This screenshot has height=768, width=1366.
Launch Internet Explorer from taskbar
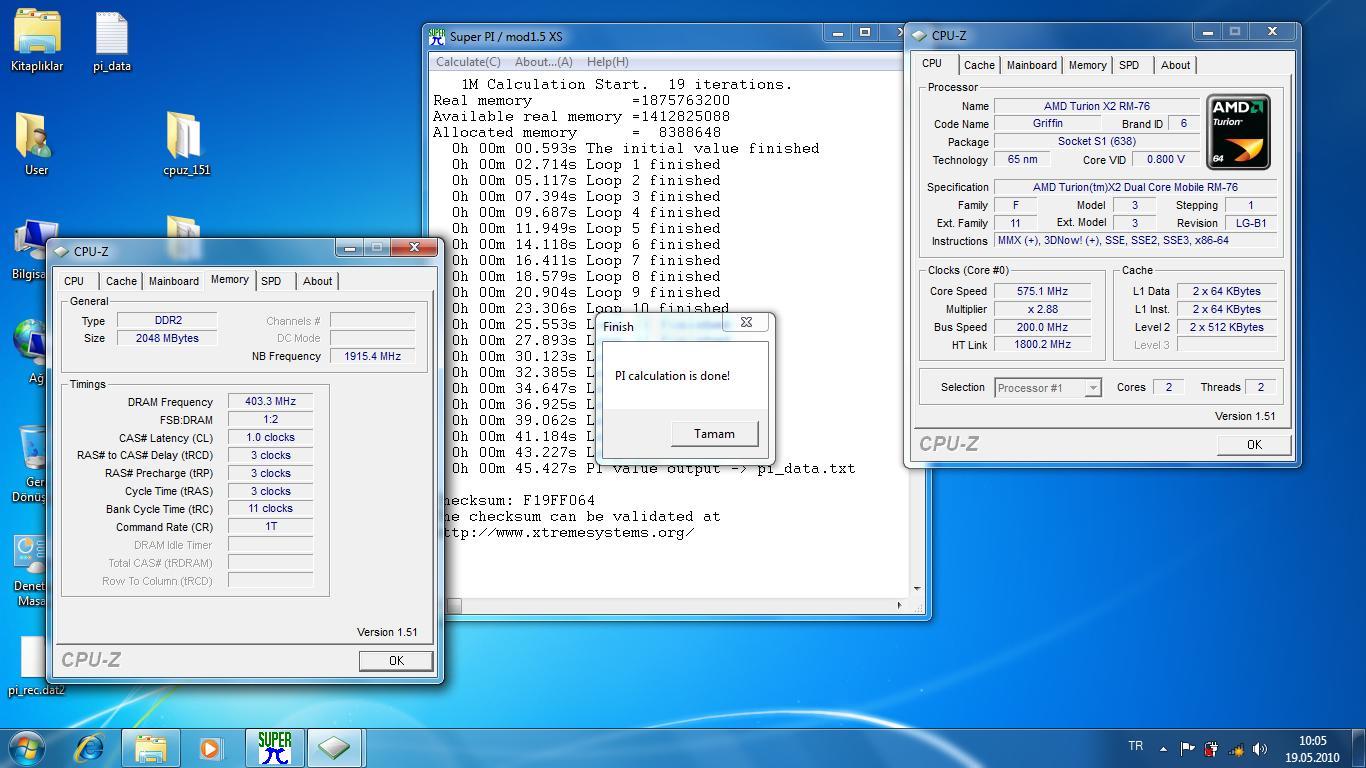89,747
